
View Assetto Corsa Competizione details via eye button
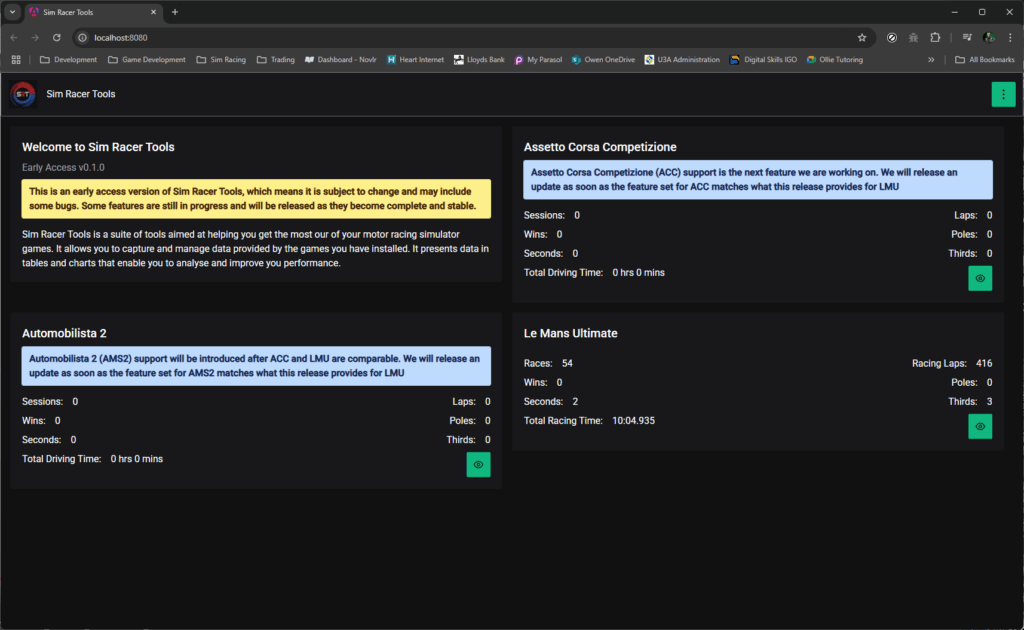pos(980,278)
